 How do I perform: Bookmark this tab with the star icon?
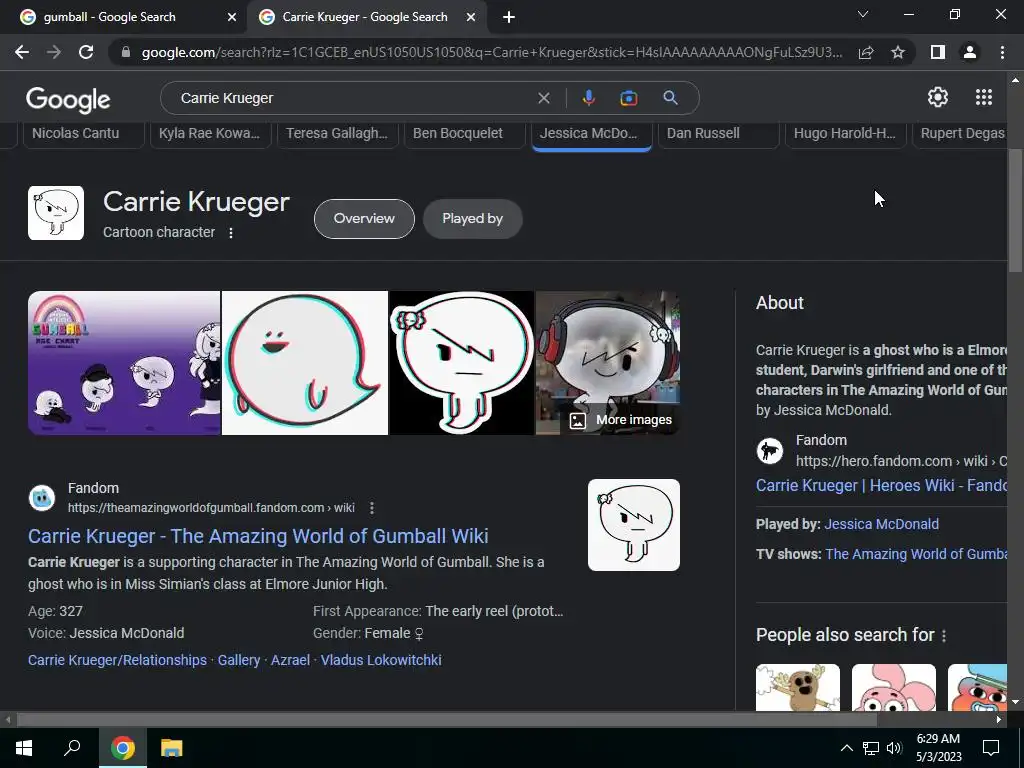click(898, 52)
